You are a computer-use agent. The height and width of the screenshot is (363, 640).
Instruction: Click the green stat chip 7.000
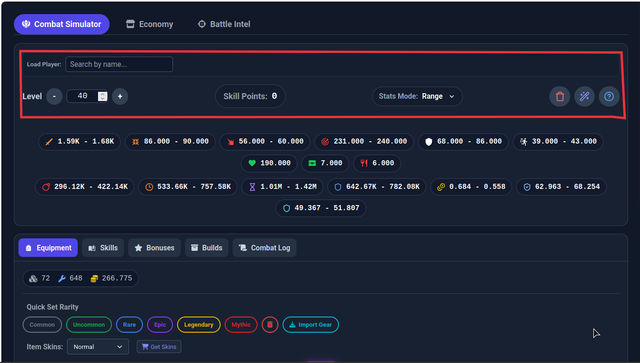[x=325, y=163]
